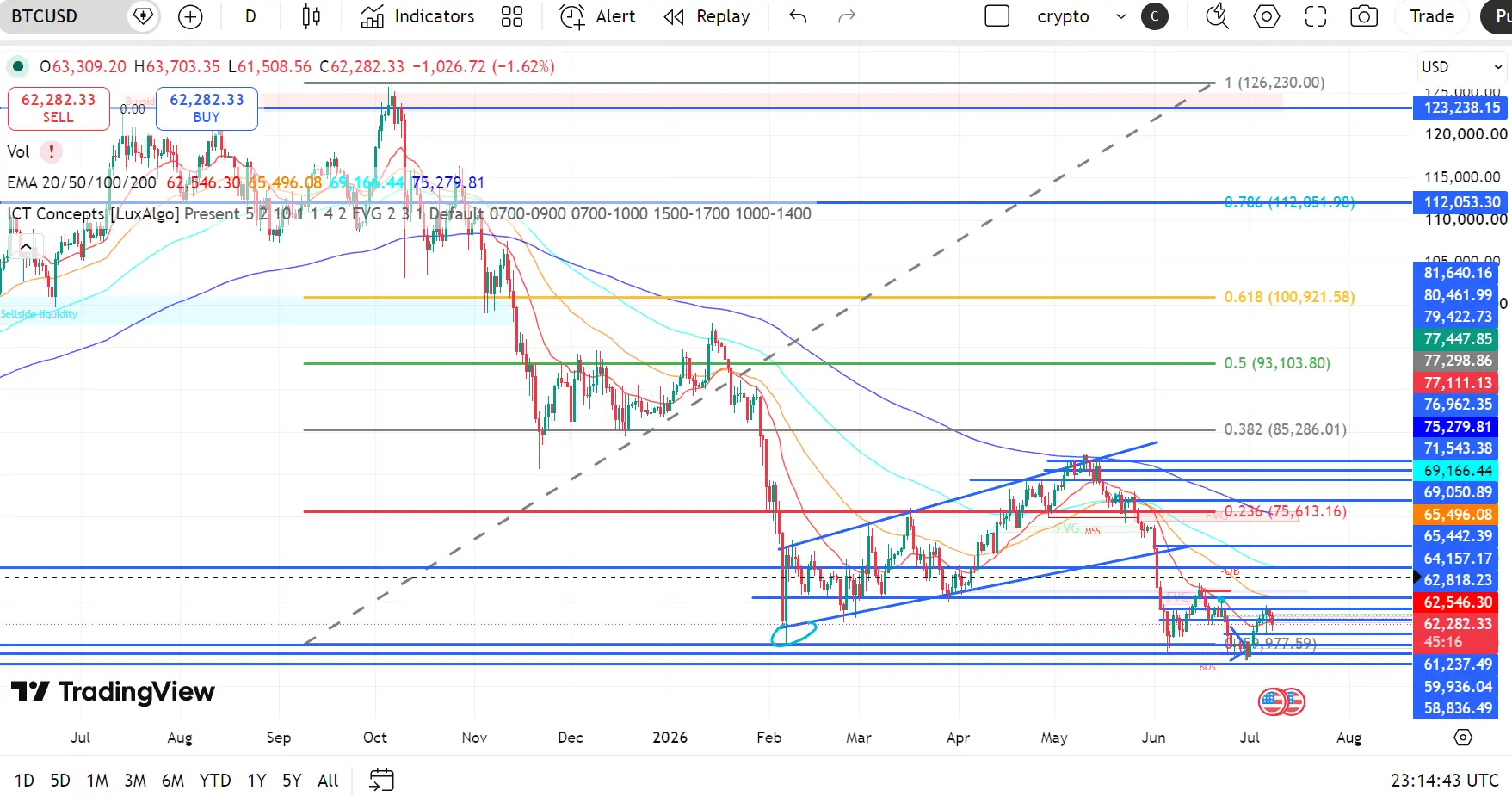Undo the last chart action

tap(798, 16)
